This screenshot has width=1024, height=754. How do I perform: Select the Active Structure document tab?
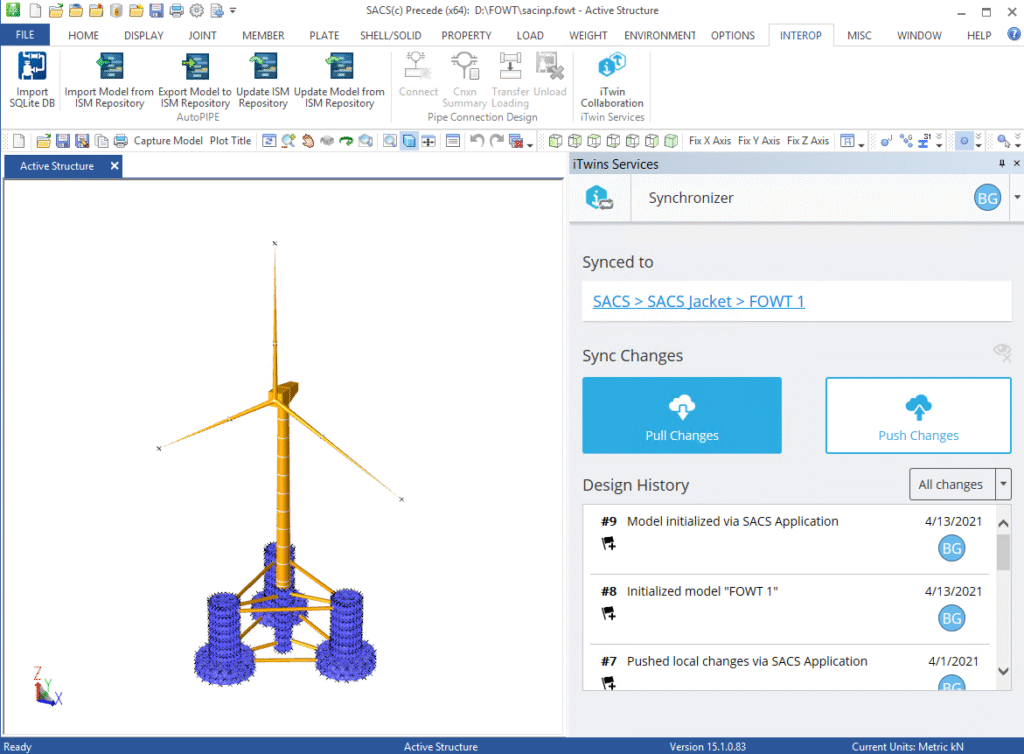click(x=57, y=166)
